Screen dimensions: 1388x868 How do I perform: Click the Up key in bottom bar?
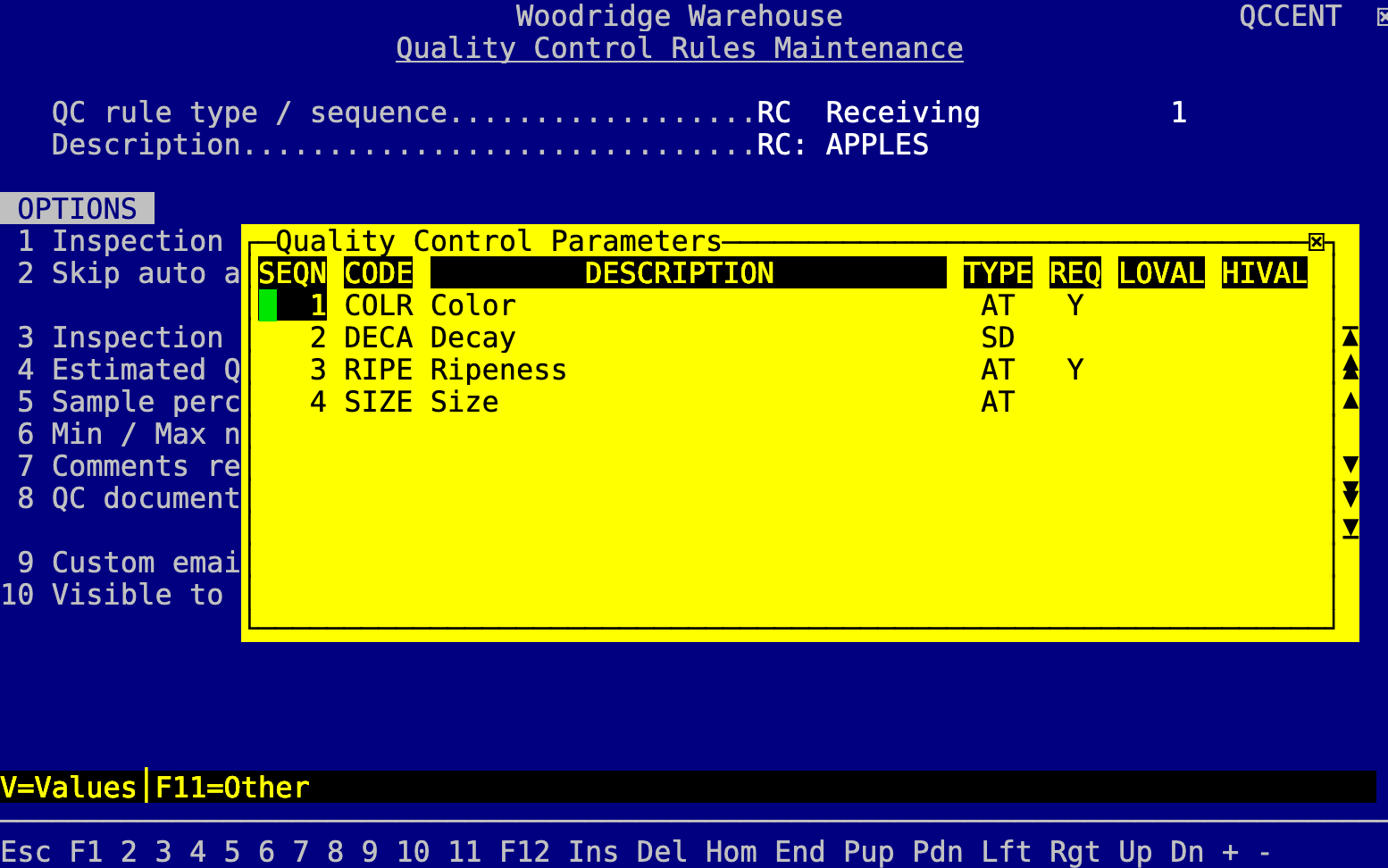point(1135,852)
